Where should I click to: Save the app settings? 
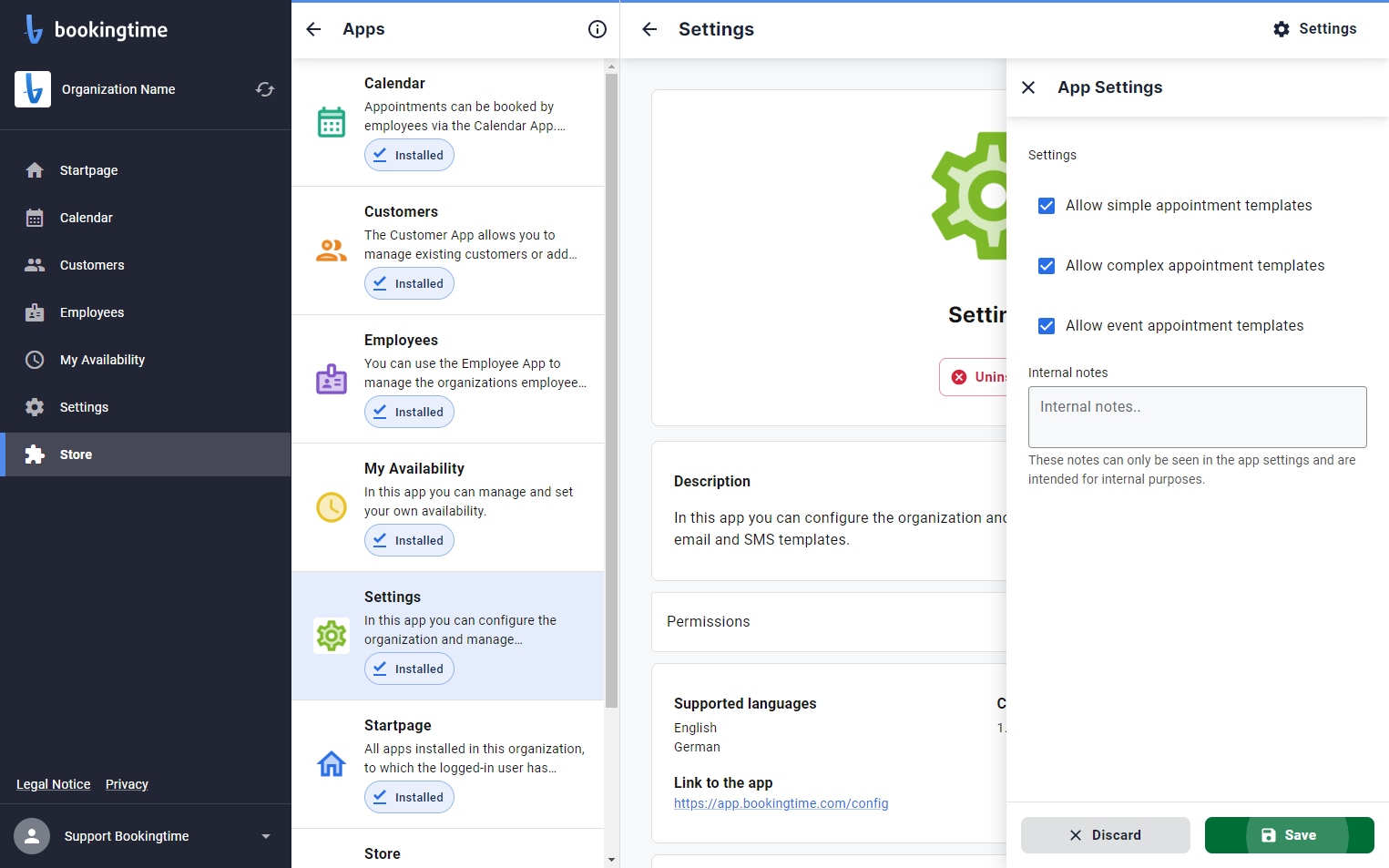[1289, 835]
